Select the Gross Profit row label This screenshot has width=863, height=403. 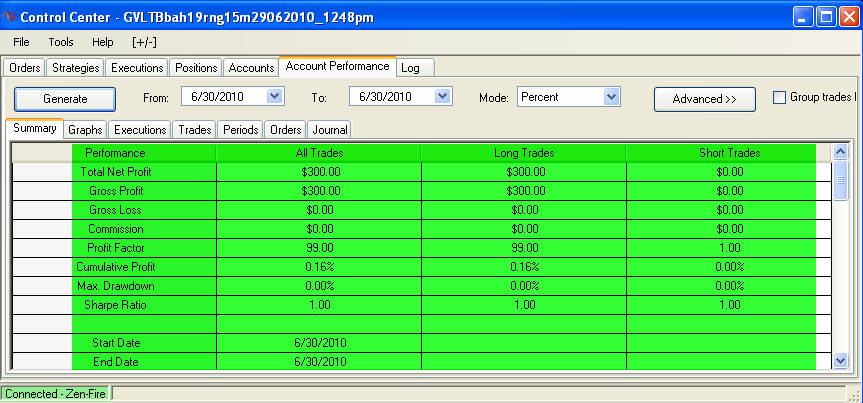pyautogui.click(x=116, y=191)
